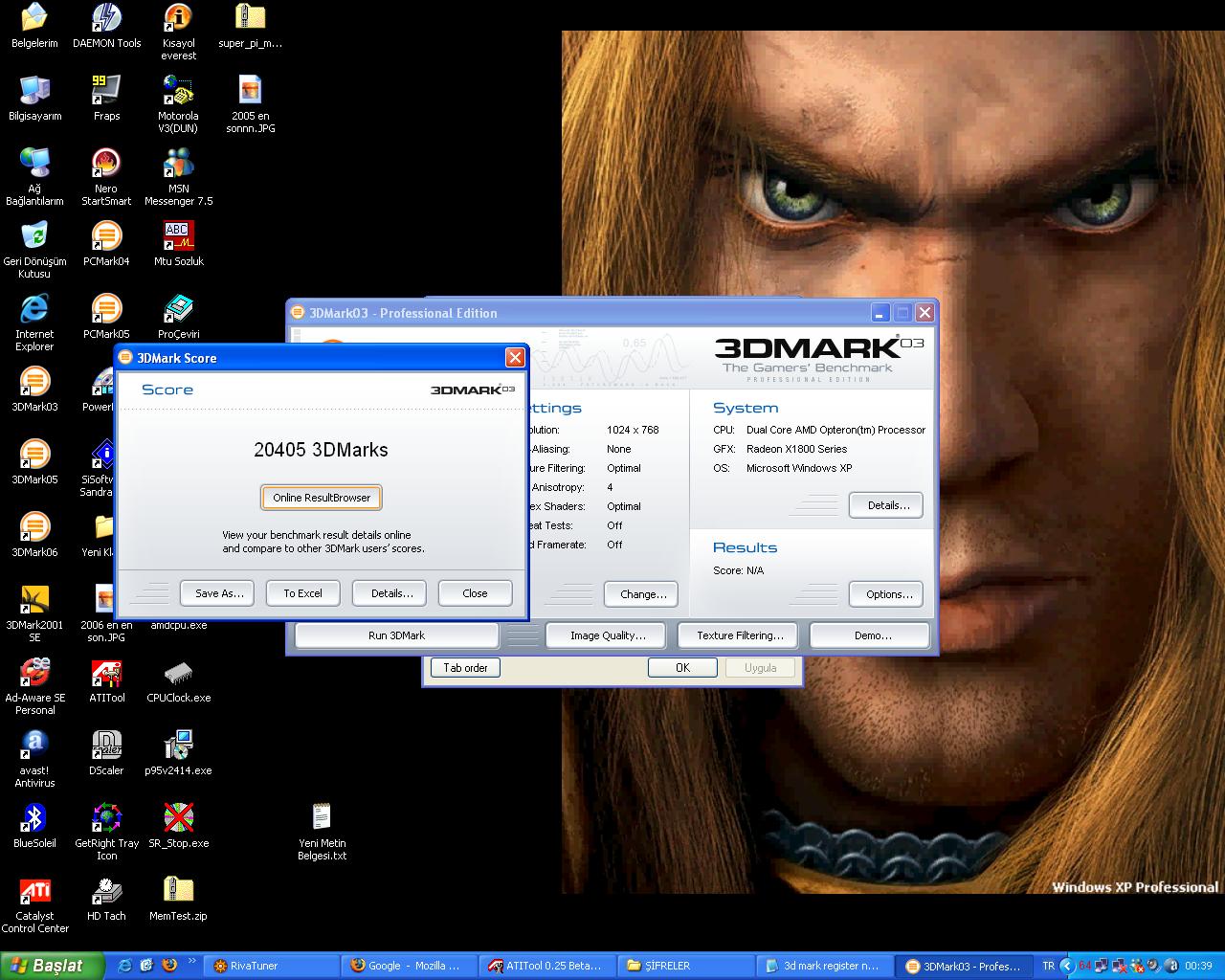The height and width of the screenshot is (980, 1225).
Task: Open the Mtu Sozluk dictionary icon
Action: (x=178, y=244)
